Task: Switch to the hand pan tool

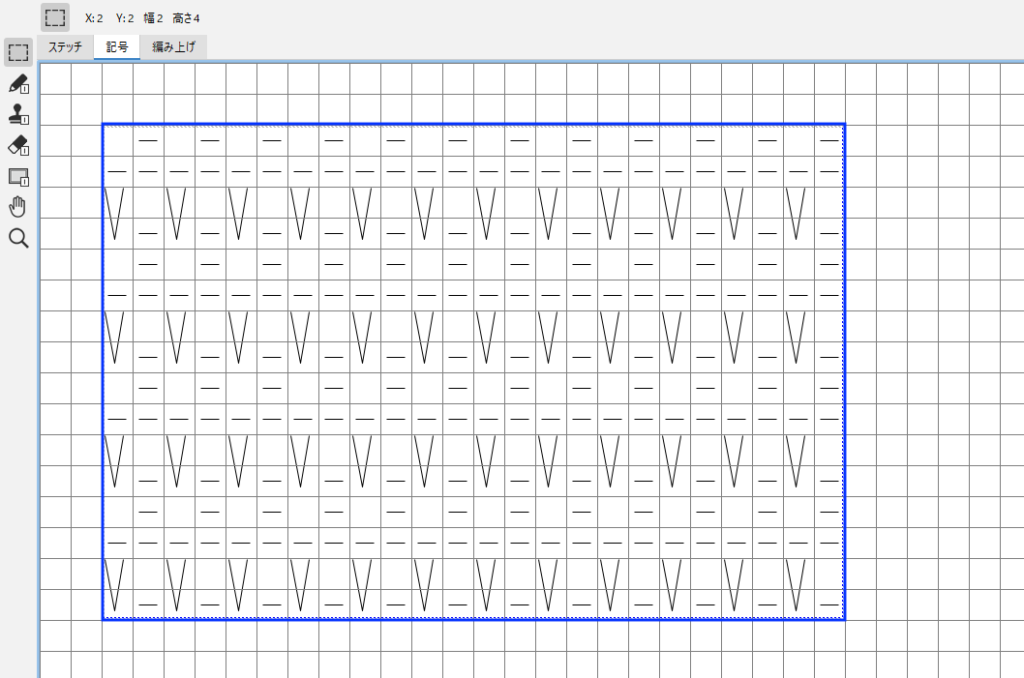Action: point(18,207)
